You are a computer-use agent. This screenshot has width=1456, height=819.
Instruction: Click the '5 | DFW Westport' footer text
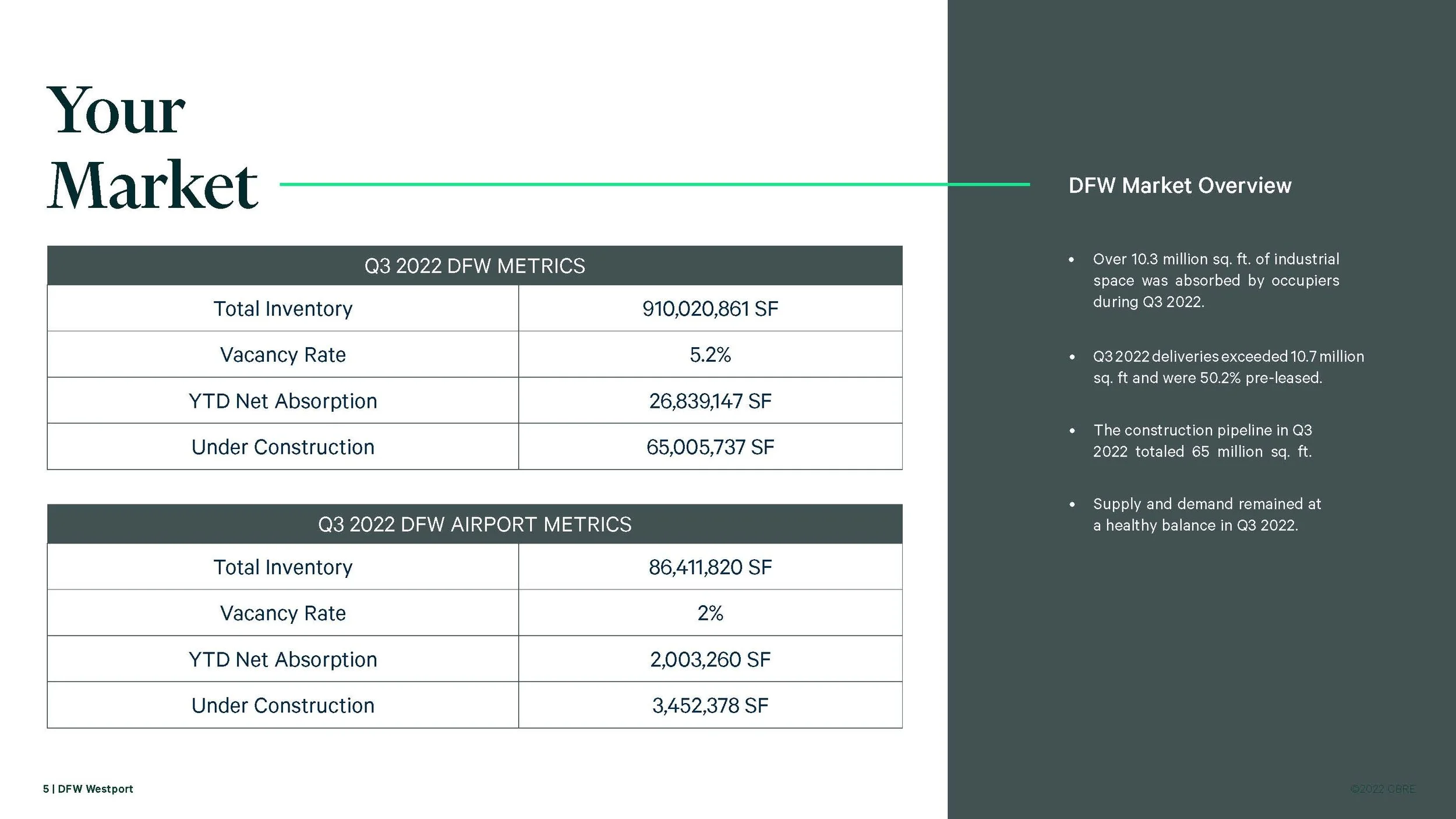88,789
